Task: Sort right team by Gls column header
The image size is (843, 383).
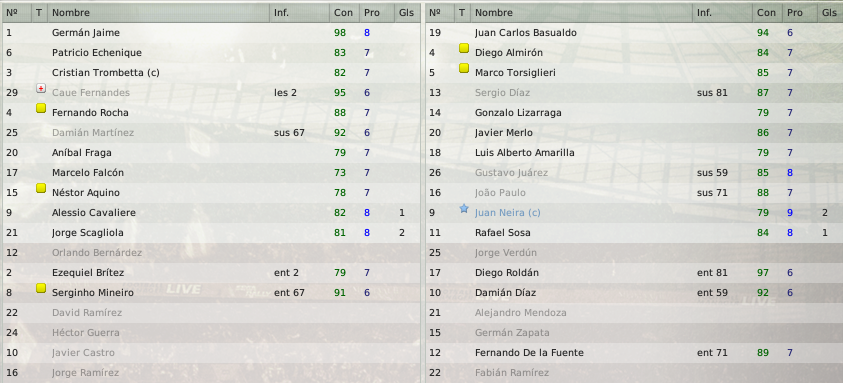Action: (x=830, y=12)
